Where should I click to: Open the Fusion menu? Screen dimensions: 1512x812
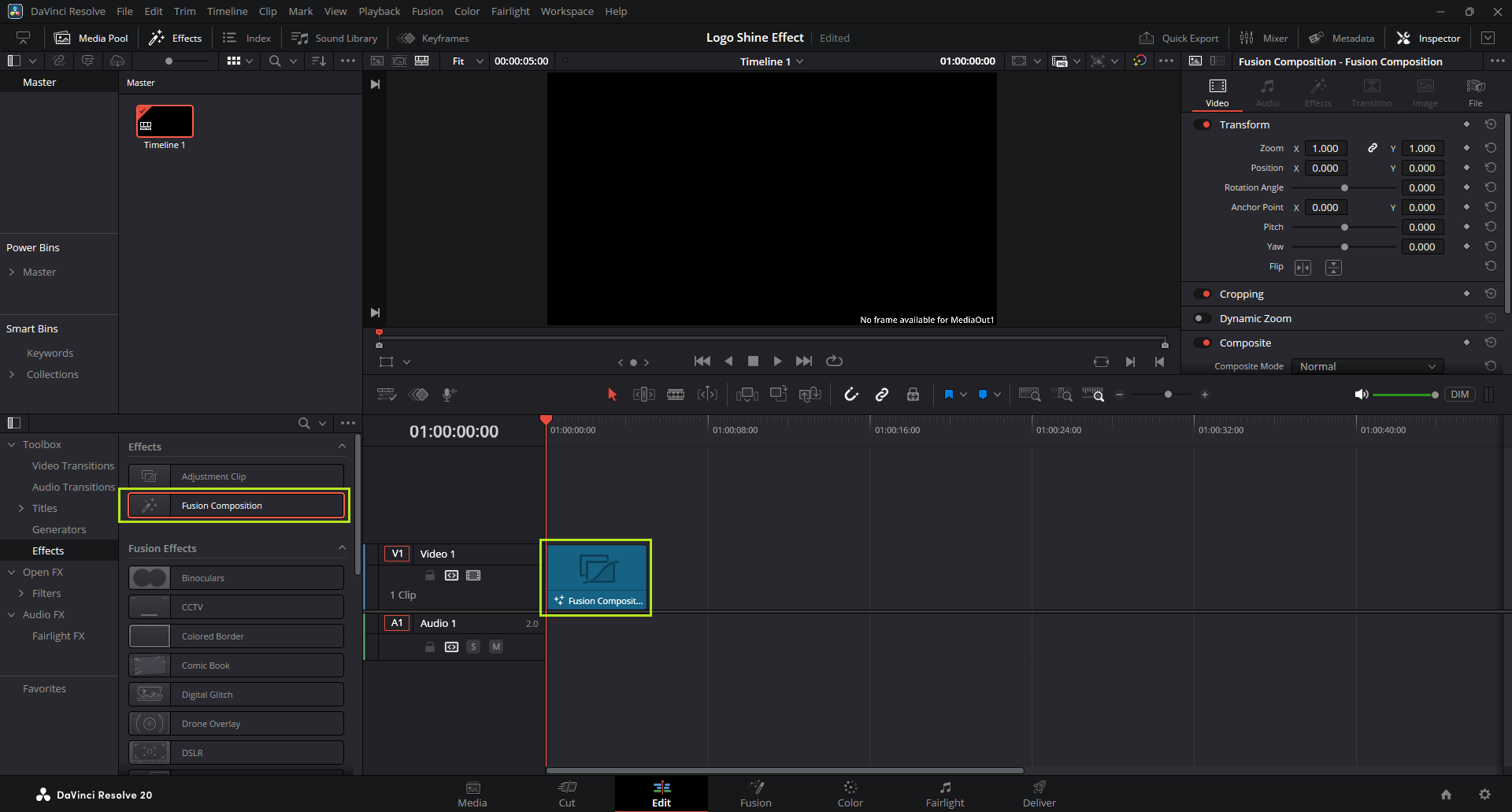click(x=427, y=11)
